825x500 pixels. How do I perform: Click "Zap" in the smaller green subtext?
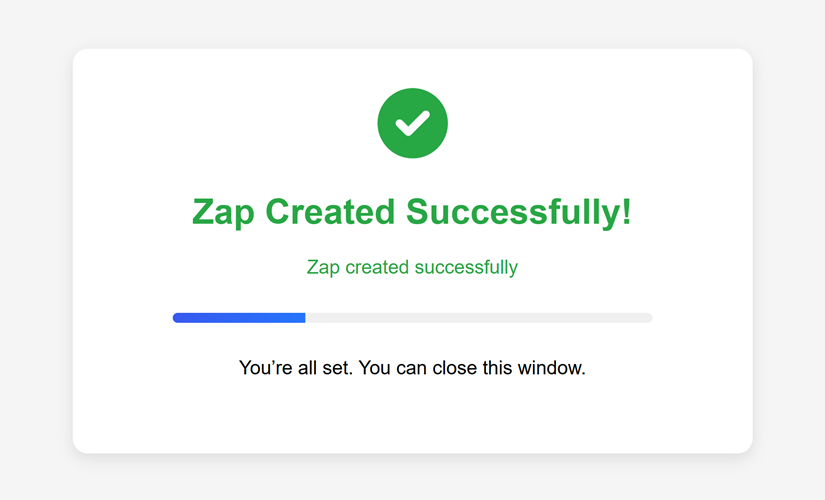pyautogui.click(x=323, y=267)
